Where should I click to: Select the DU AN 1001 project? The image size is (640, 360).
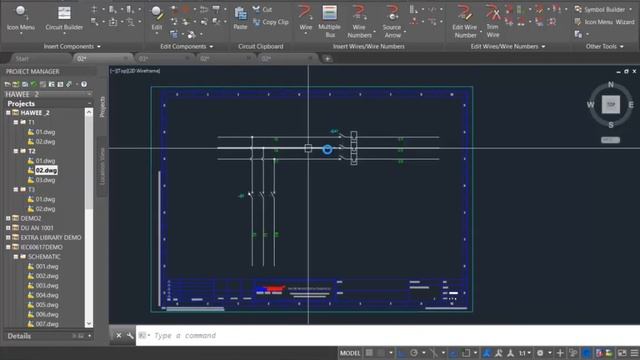37,228
